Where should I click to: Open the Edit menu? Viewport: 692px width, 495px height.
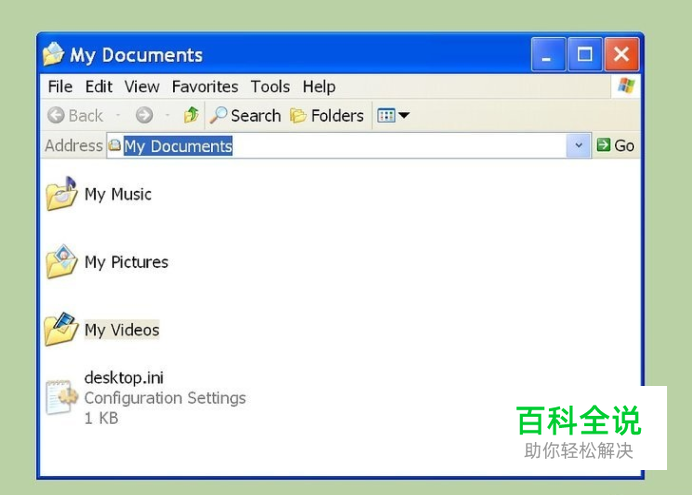(x=99, y=86)
